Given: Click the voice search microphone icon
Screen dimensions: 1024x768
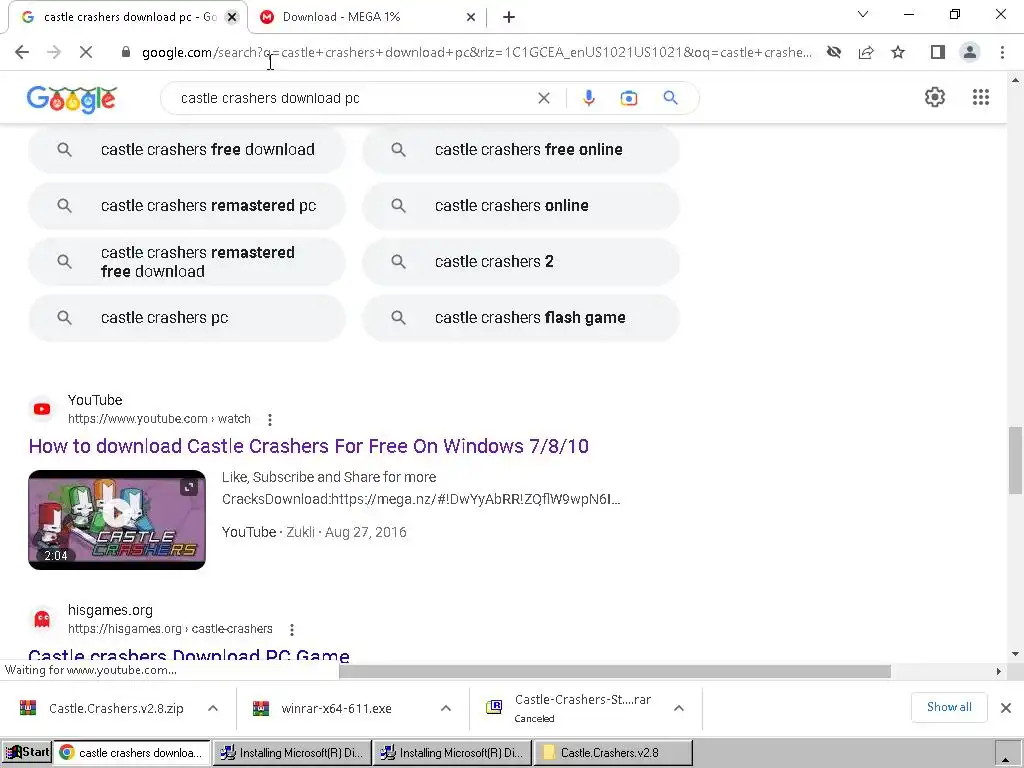Looking at the screenshot, I should coord(588,98).
